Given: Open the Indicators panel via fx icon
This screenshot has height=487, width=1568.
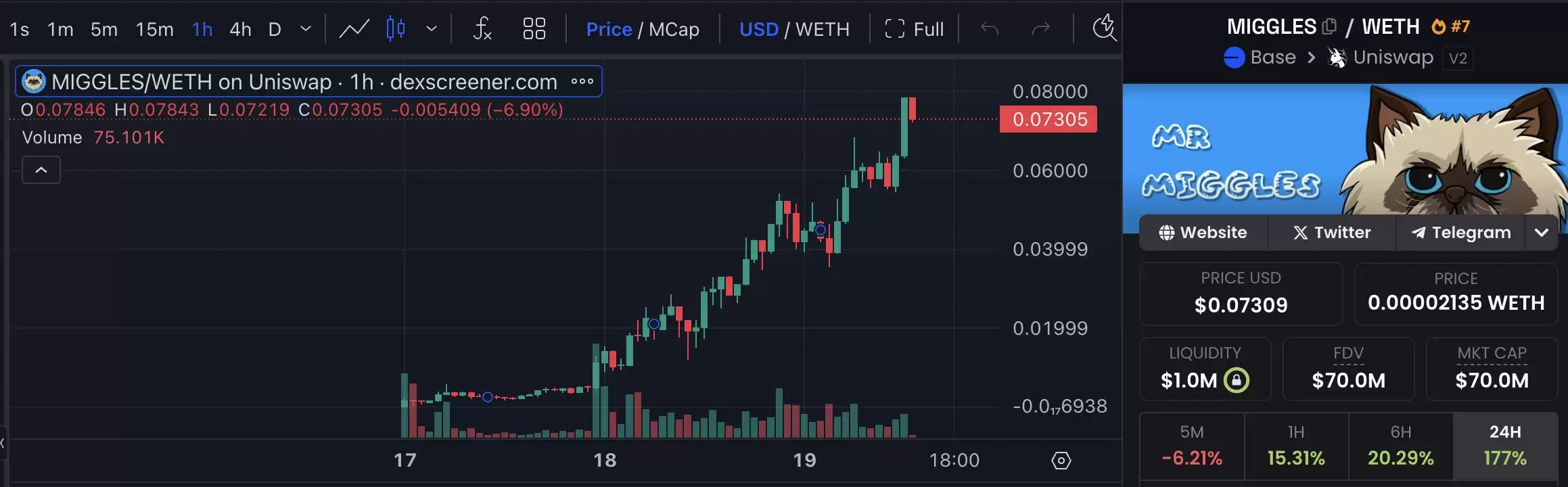Looking at the screenshot, I should 482,29.
